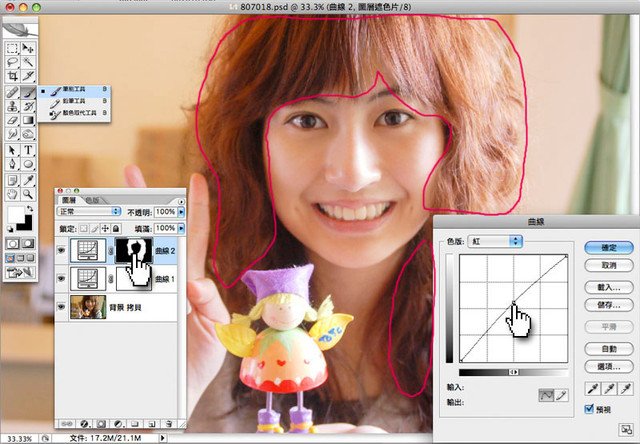Hide the 背景 拷貝 layer eye

pos(61,306)
